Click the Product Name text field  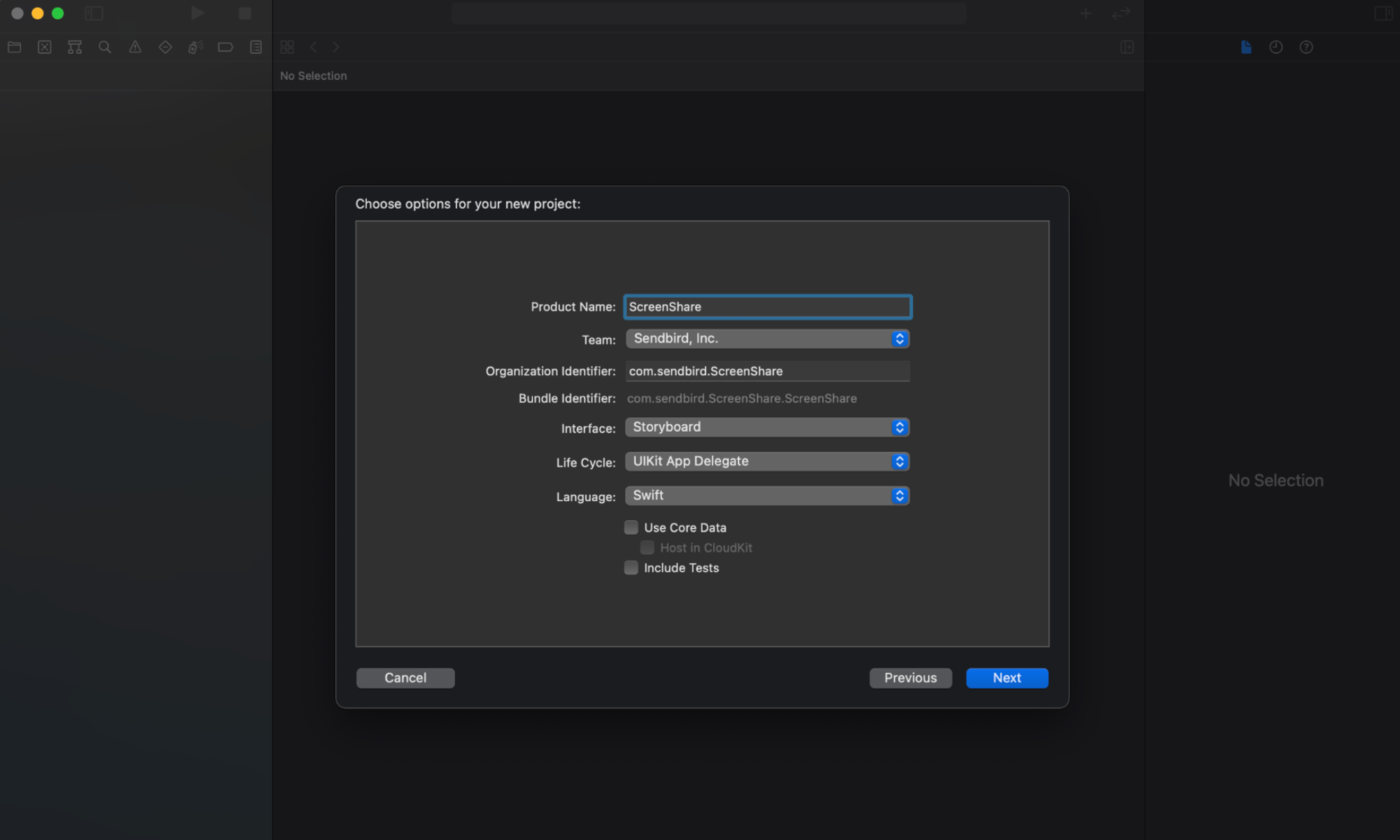click(x=767, y=307)
